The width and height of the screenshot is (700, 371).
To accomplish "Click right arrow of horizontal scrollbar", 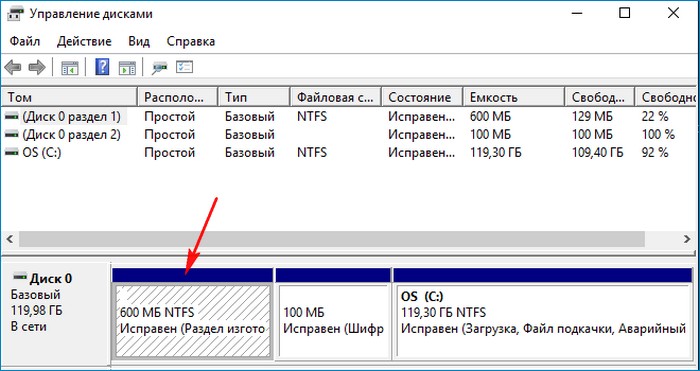I will coord(687,239).
